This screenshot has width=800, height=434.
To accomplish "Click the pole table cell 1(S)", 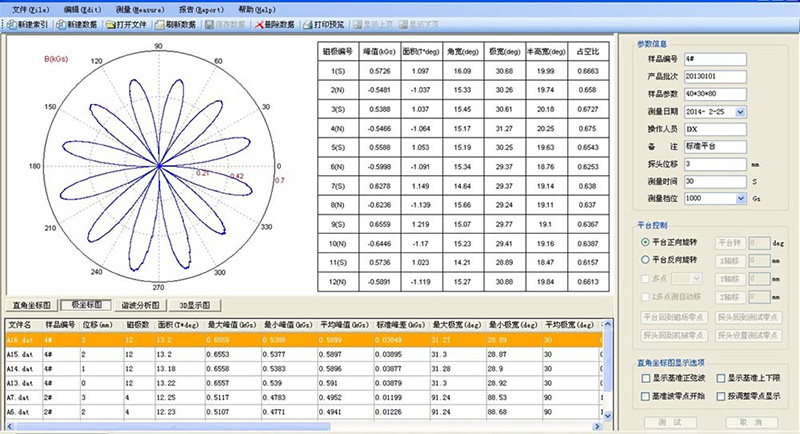I will [x=338, y=71].
